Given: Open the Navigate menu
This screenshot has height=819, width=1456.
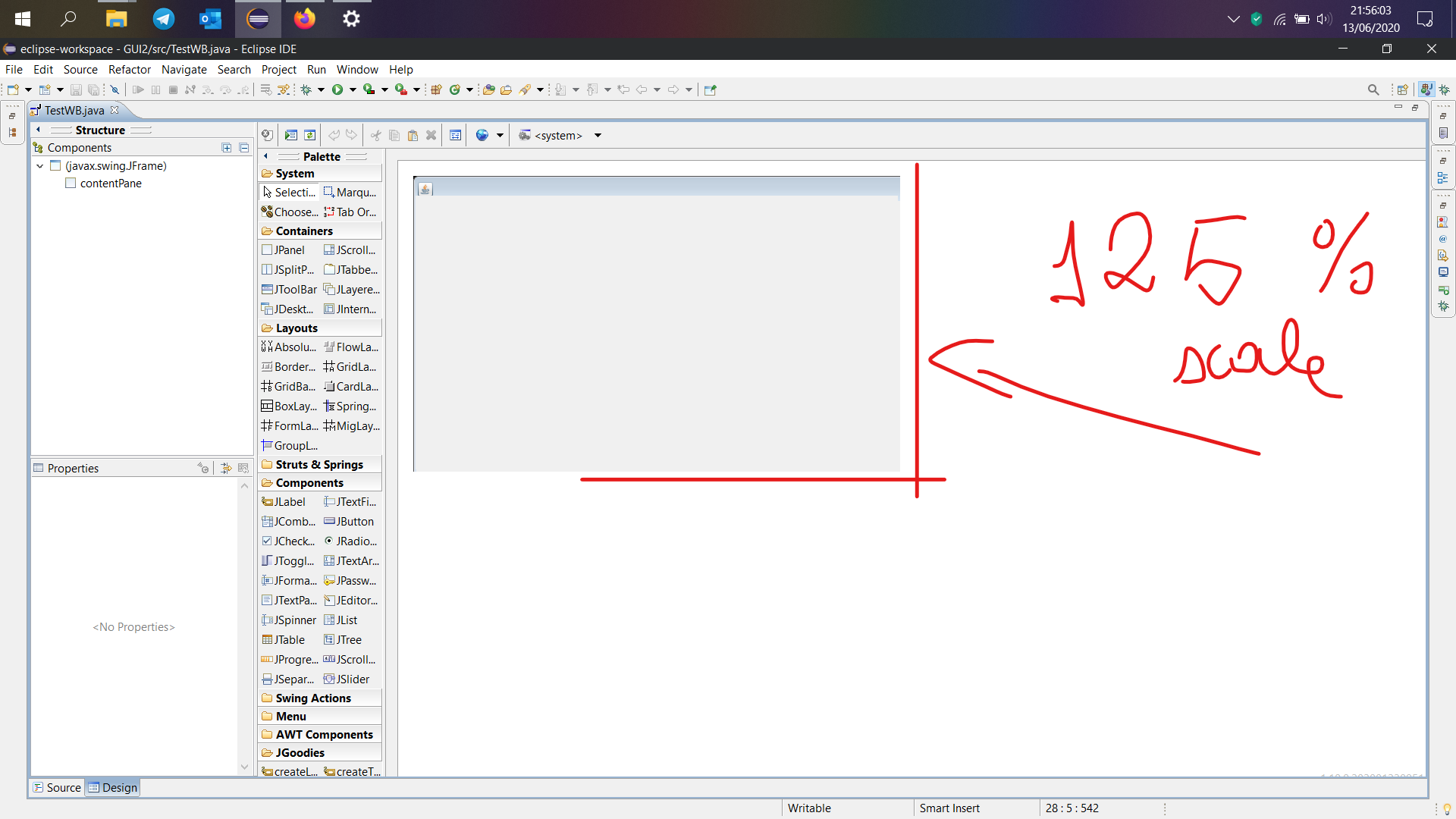Looking at the screenshot, I should 184,69.
